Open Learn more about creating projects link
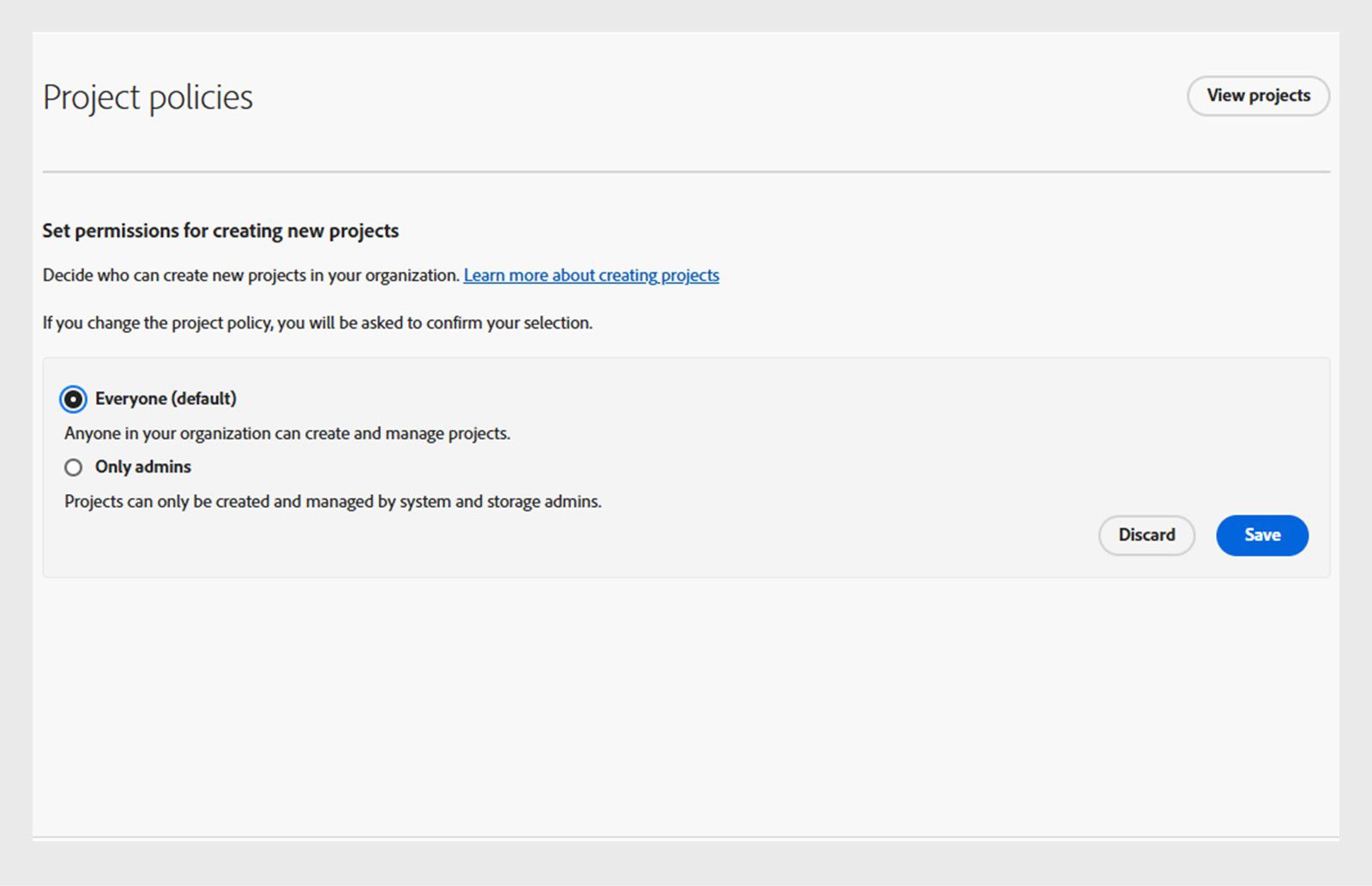1372x886 pixels. coord(591,275)
